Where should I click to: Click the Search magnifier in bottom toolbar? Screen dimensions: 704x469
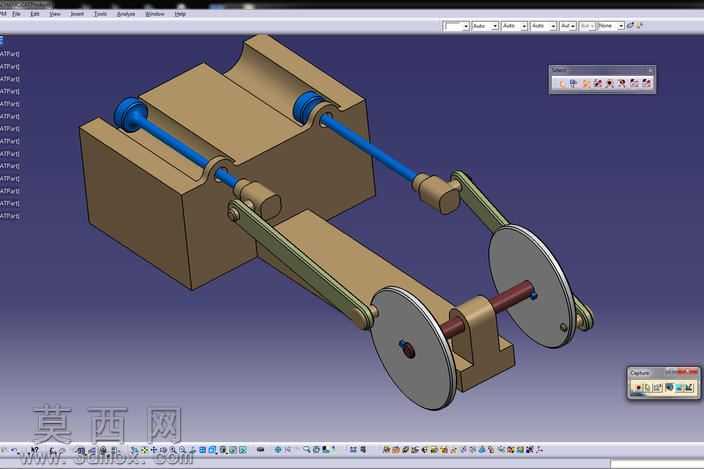click(x=307, y=449)
